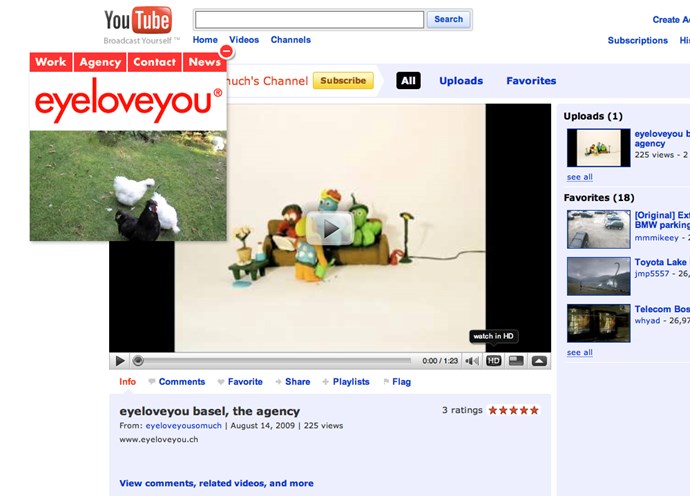Switch player to widescreen size icon
Viewport: 690px width, 496px height.
[x=516, y=361]
